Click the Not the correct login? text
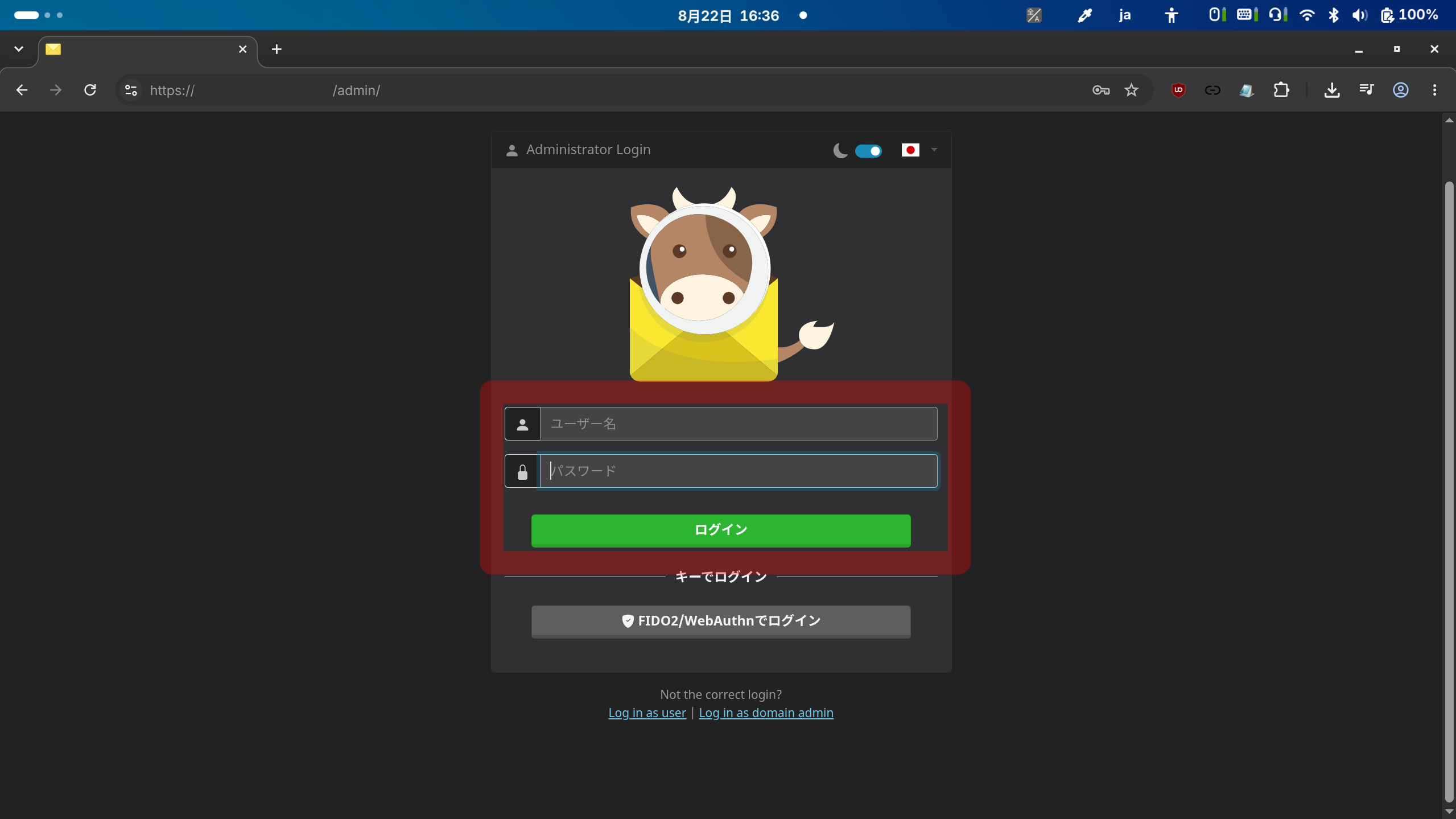The height and width of the screenshot is (819, 1456). (x=721, y=694)
